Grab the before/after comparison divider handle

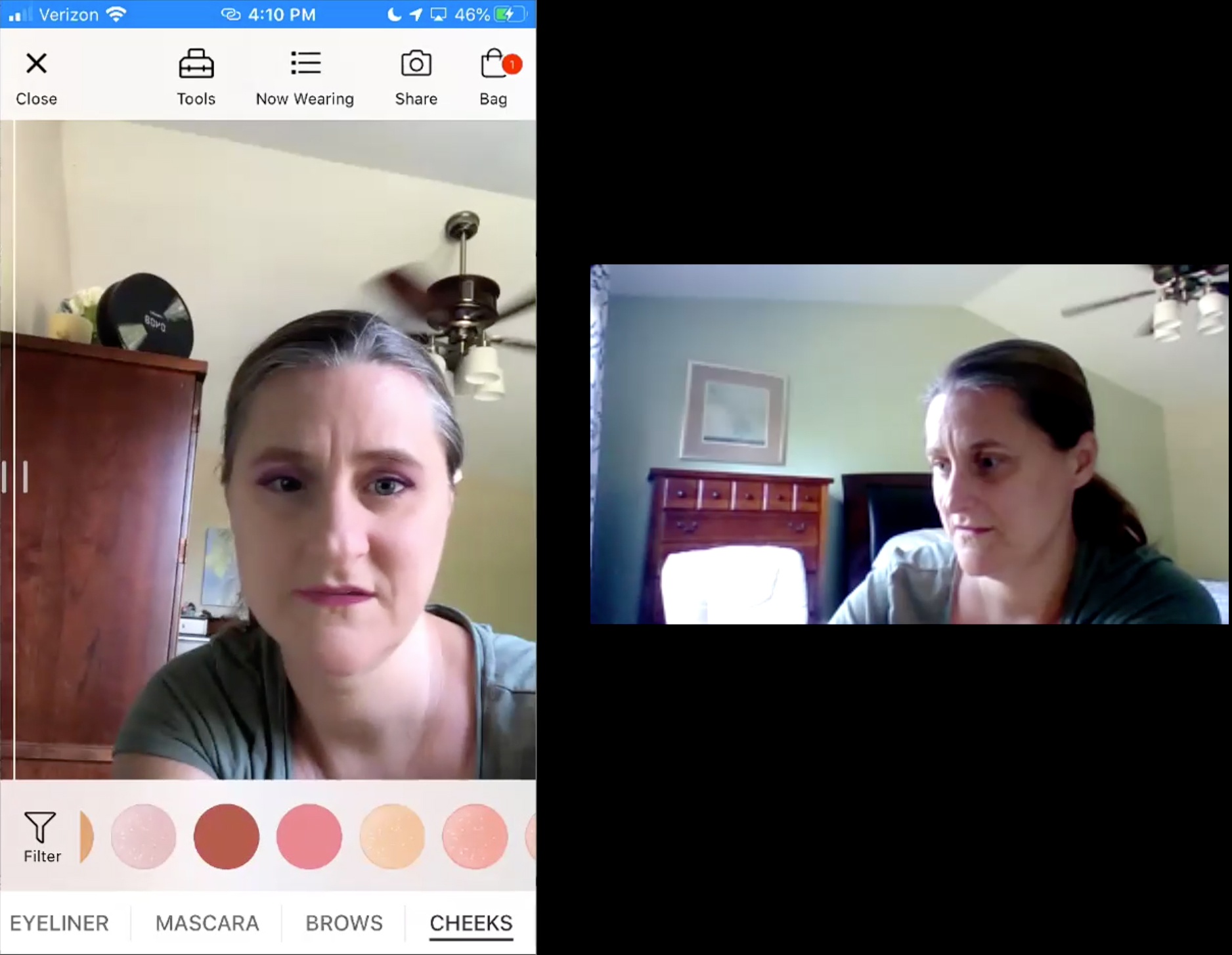pos(14,476)
